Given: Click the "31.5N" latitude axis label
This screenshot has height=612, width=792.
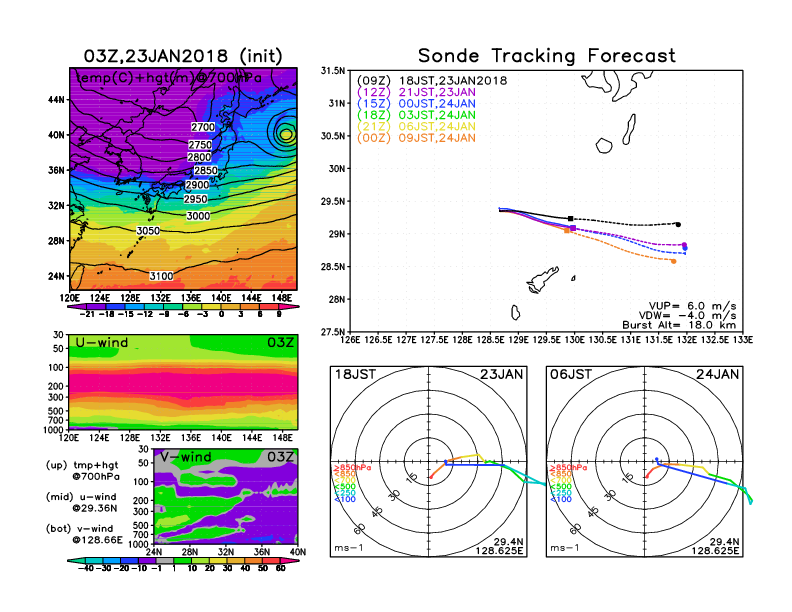Looking at the screenshot, I should click(333, 71).
